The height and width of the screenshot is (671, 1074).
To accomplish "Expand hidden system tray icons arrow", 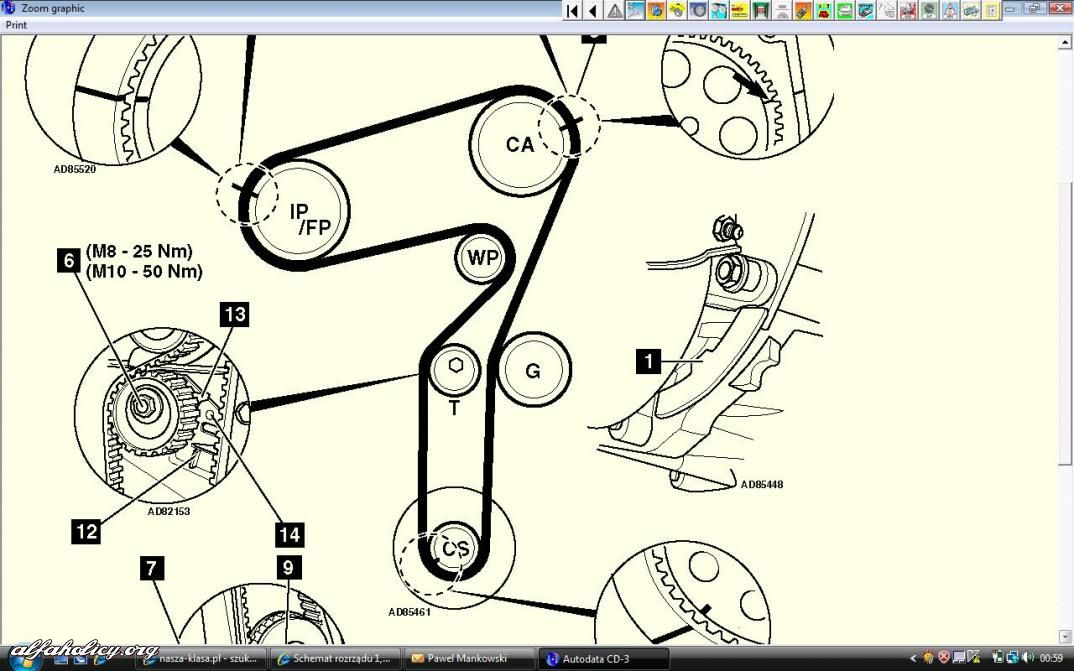I will (912, 659).
